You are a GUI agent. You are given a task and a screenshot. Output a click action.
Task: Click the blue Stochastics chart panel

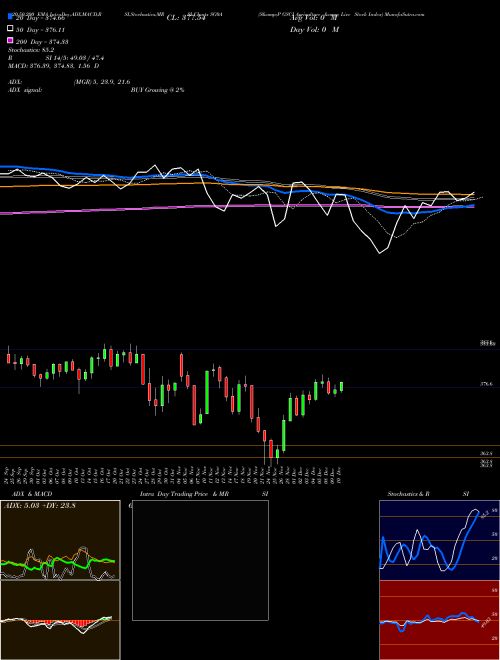(x=439, y=540)
